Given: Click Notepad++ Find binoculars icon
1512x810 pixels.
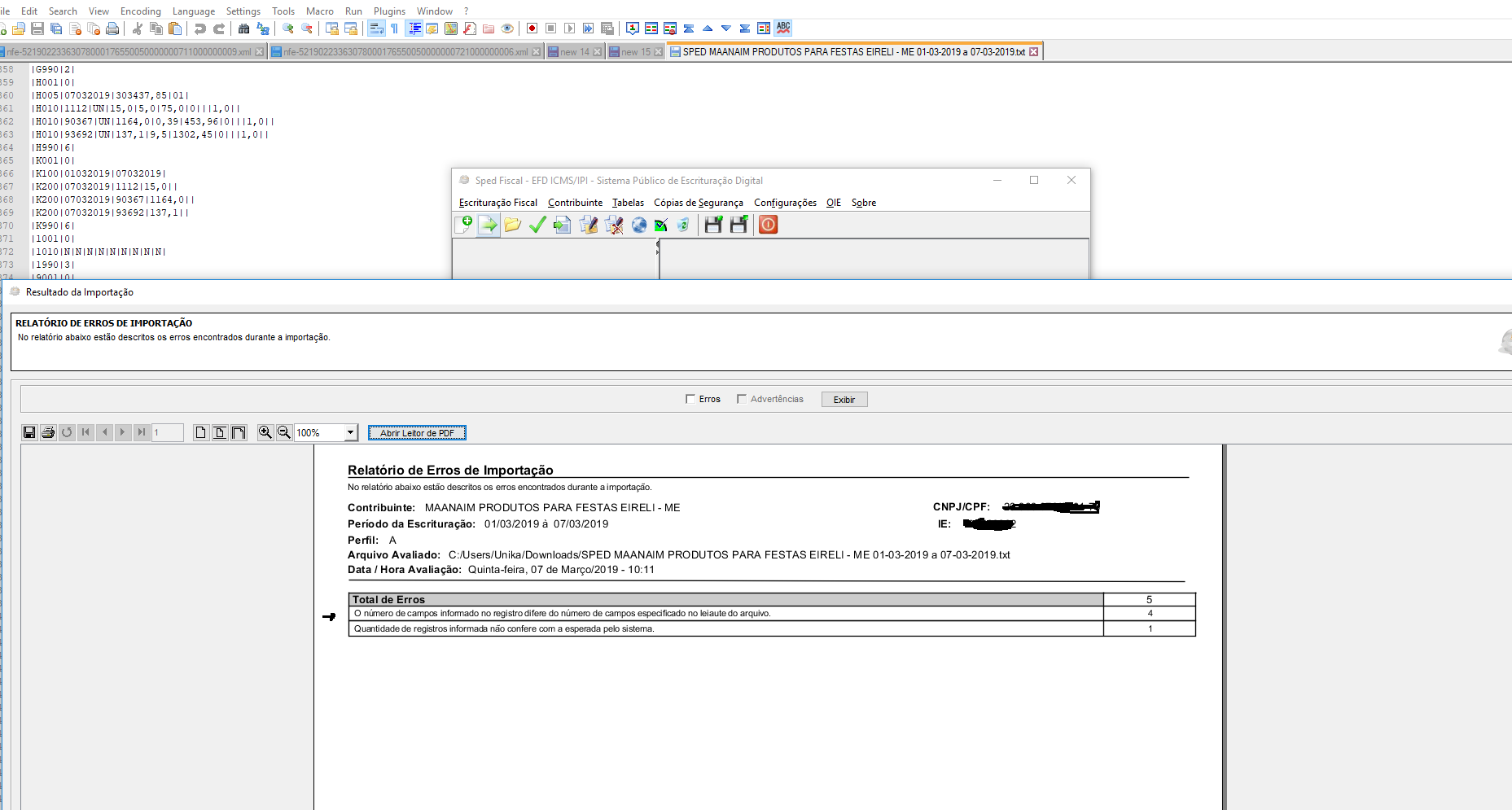Looking at the screenshot, I should [243, 28].
